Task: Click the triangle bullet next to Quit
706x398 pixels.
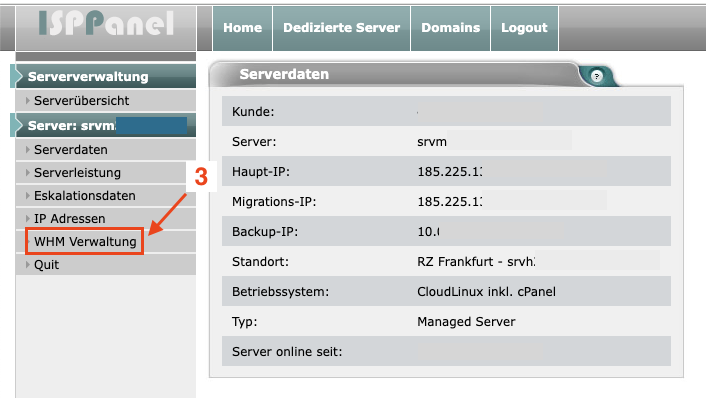Action: (x=27, y=264)
